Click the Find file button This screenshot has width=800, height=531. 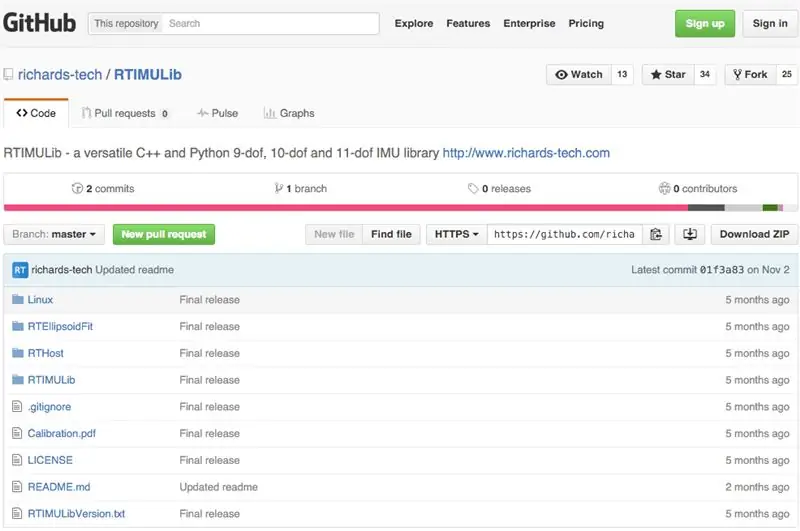[x=391, y=234]
